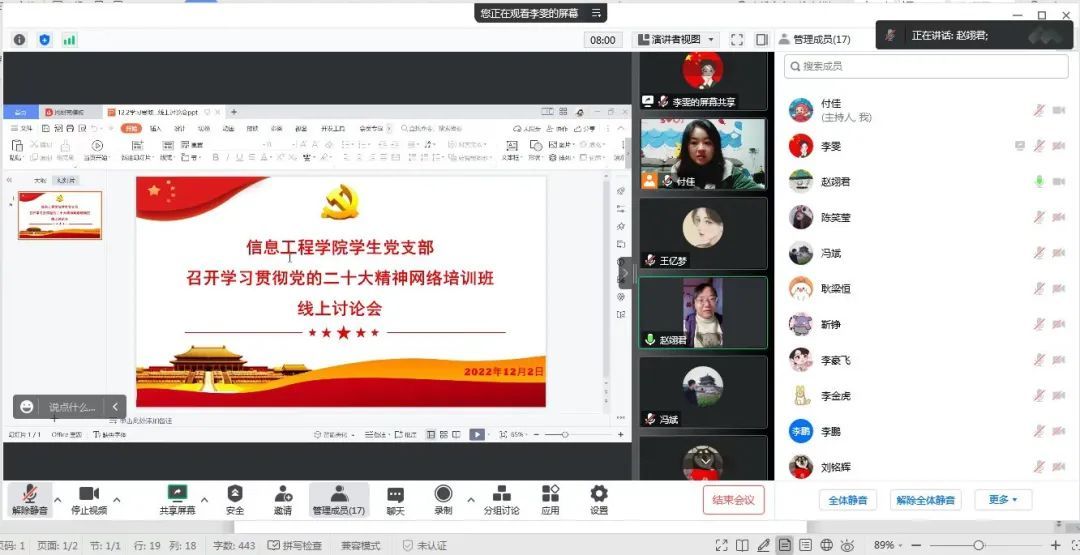This screenshot has height=555, width=1080.
Task: Click 管理成员(17) in the bottom toolbar
Action: (x=339, y=500)
